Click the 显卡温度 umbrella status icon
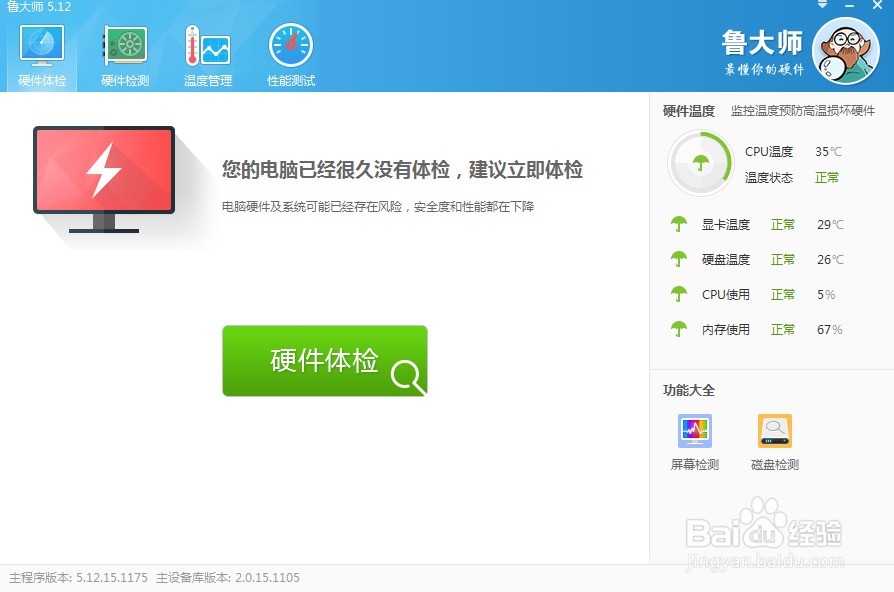Screen dimensions: 894x592 (x=678, y=224)
